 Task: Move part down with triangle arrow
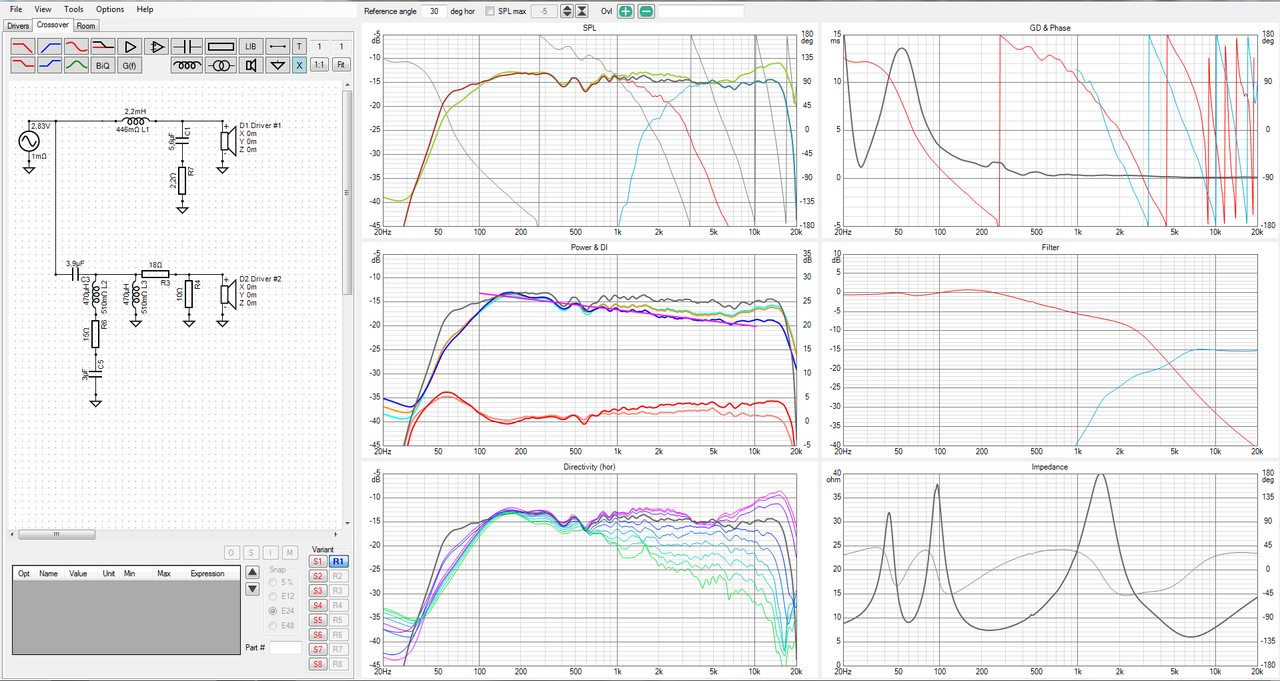coord(252,589)
